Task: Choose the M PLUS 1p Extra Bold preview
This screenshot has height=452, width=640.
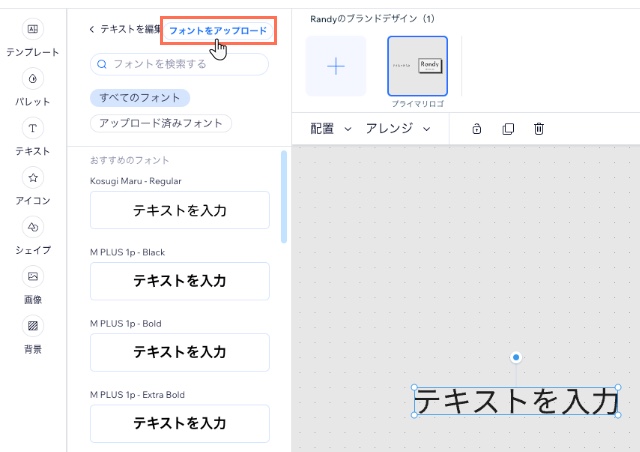Action: (x=180, y=423)
